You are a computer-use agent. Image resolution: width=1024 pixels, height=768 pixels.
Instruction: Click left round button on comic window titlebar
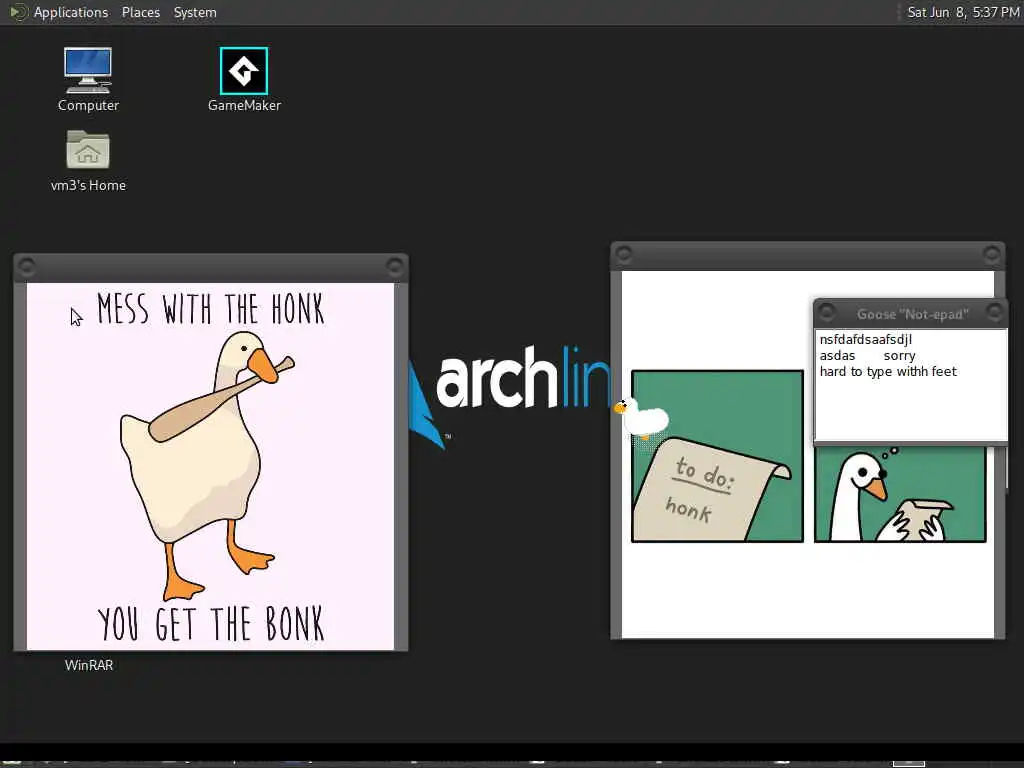(624, 254)
